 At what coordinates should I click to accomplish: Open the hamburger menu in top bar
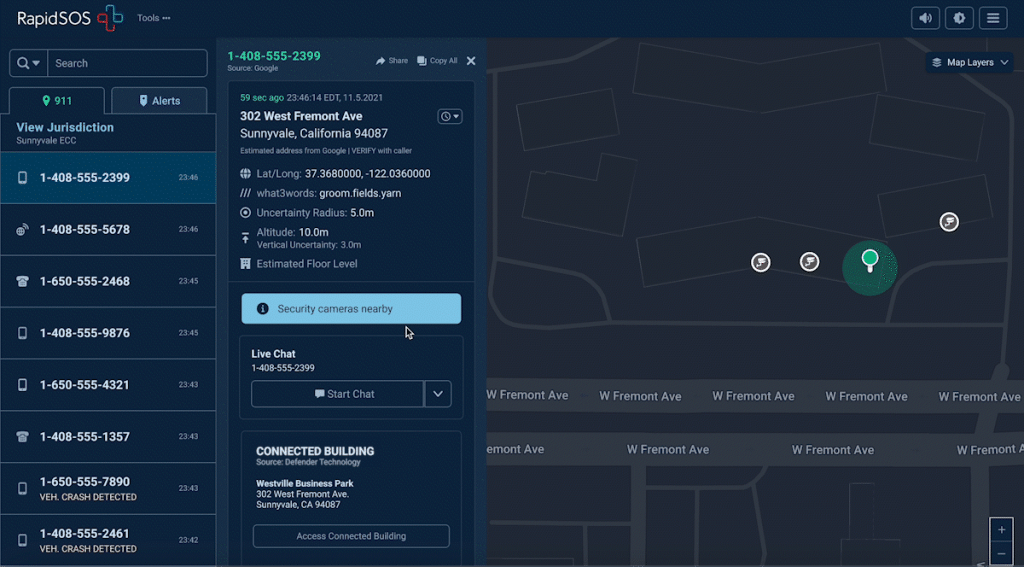coord(992,18)
